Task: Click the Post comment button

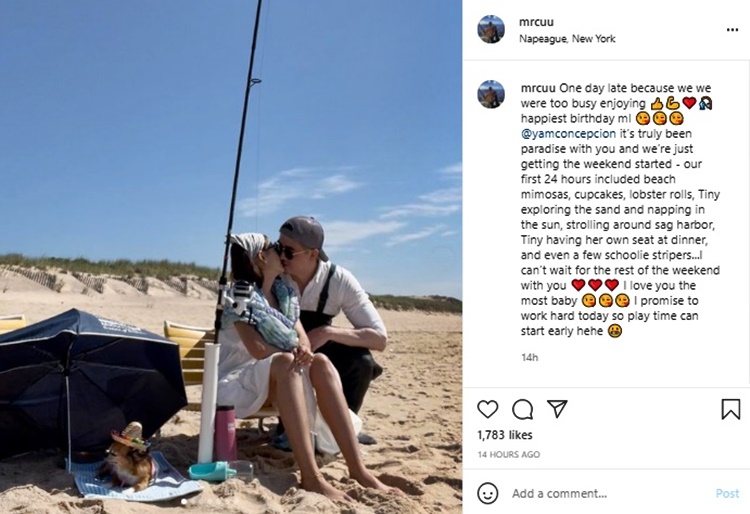Action: (x=727, y=493)
